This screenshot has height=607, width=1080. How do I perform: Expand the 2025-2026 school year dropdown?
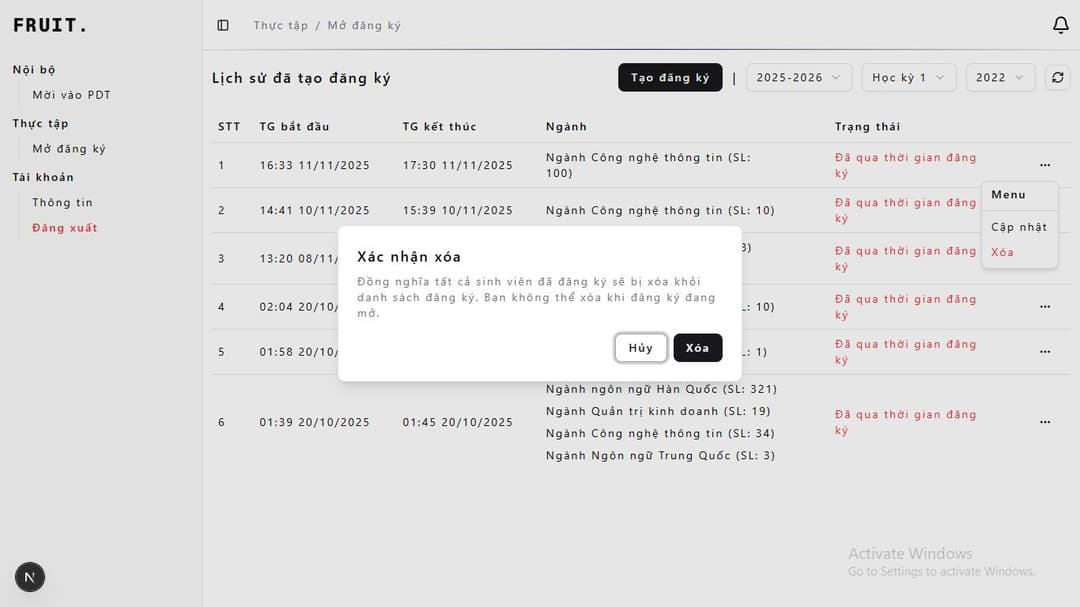(798, 78)
